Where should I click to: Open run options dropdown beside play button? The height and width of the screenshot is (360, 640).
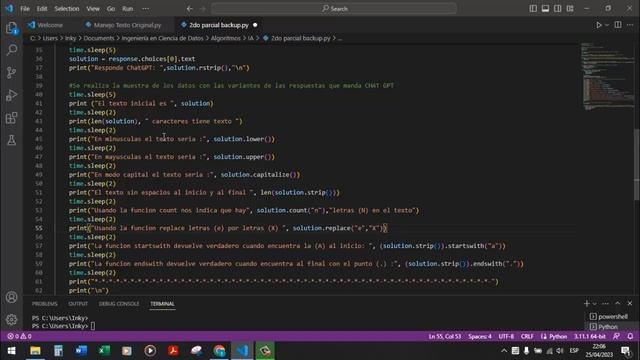[607, 25]
